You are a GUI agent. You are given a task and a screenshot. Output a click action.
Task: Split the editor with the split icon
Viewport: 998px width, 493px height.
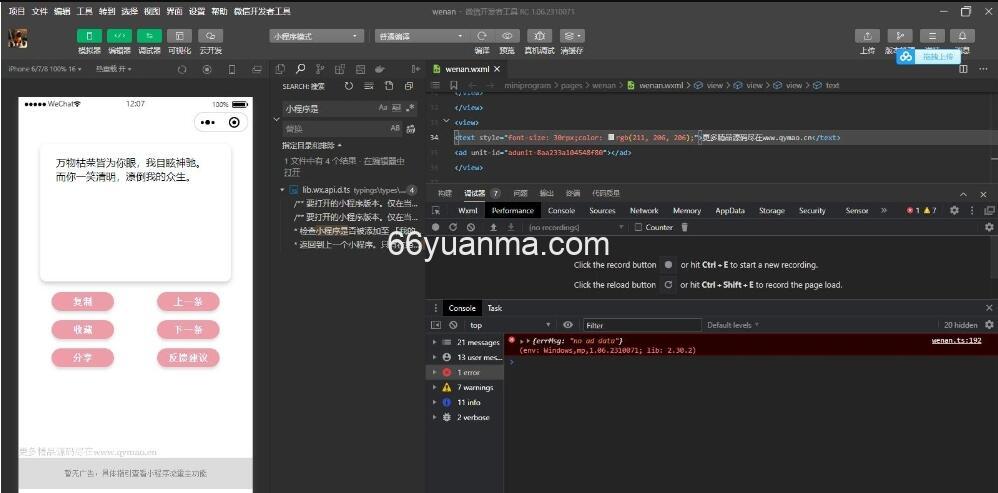[x=964, y=69]
